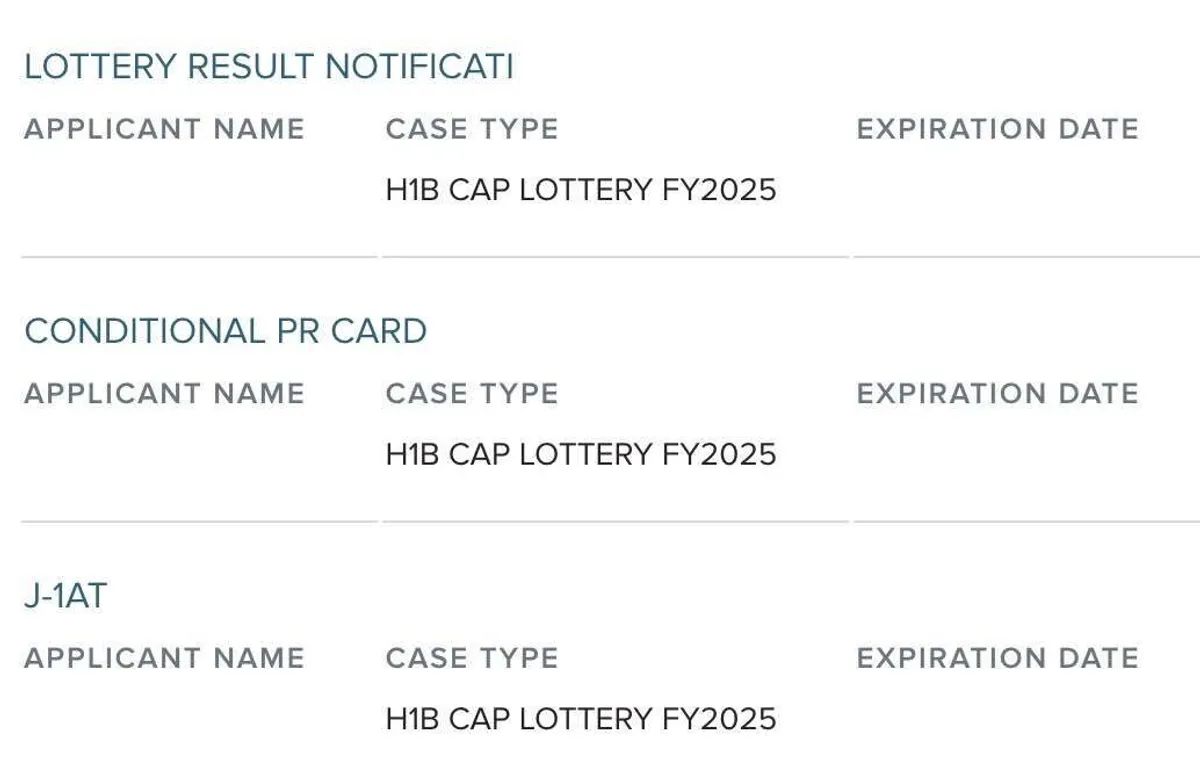The image size is (1200, 780).
Task: Open the Conditional PR Card entry
Action: (225, 331)
